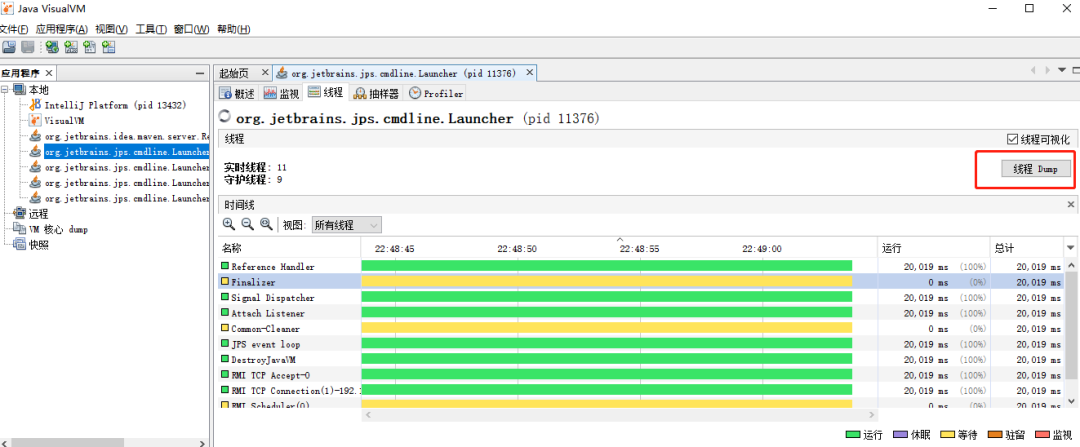Close the 应用程序 panel tab
The height and width of the screenshot is (447, 1080).
point(48,73)
